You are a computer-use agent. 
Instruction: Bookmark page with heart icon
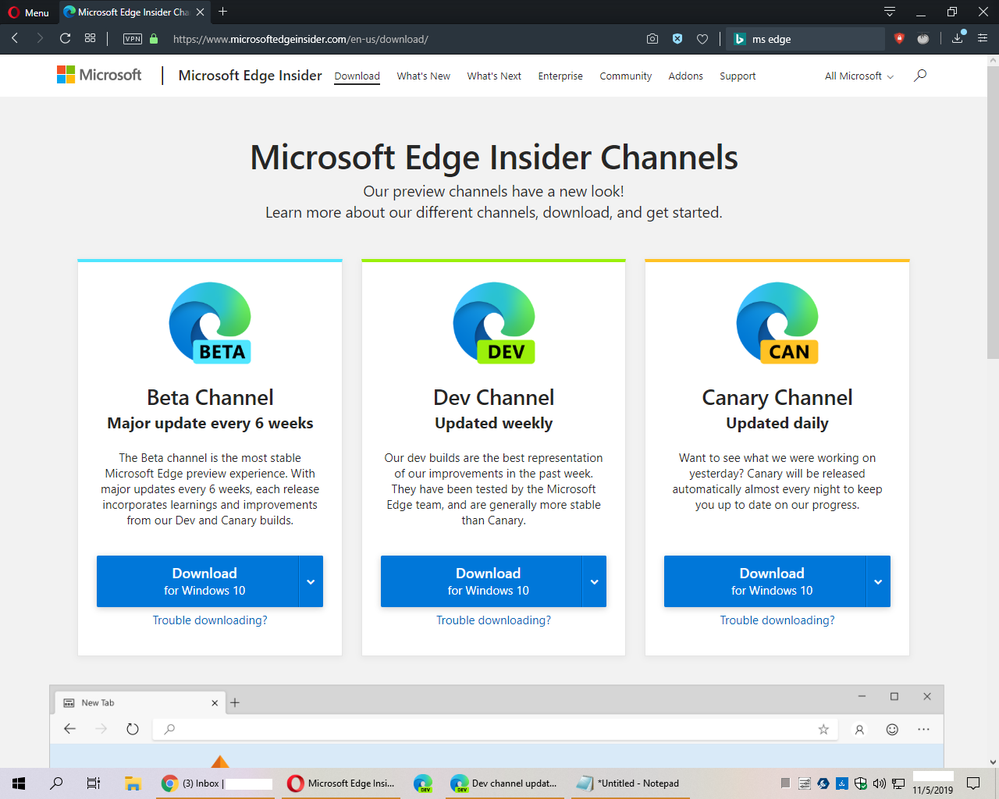702,39
